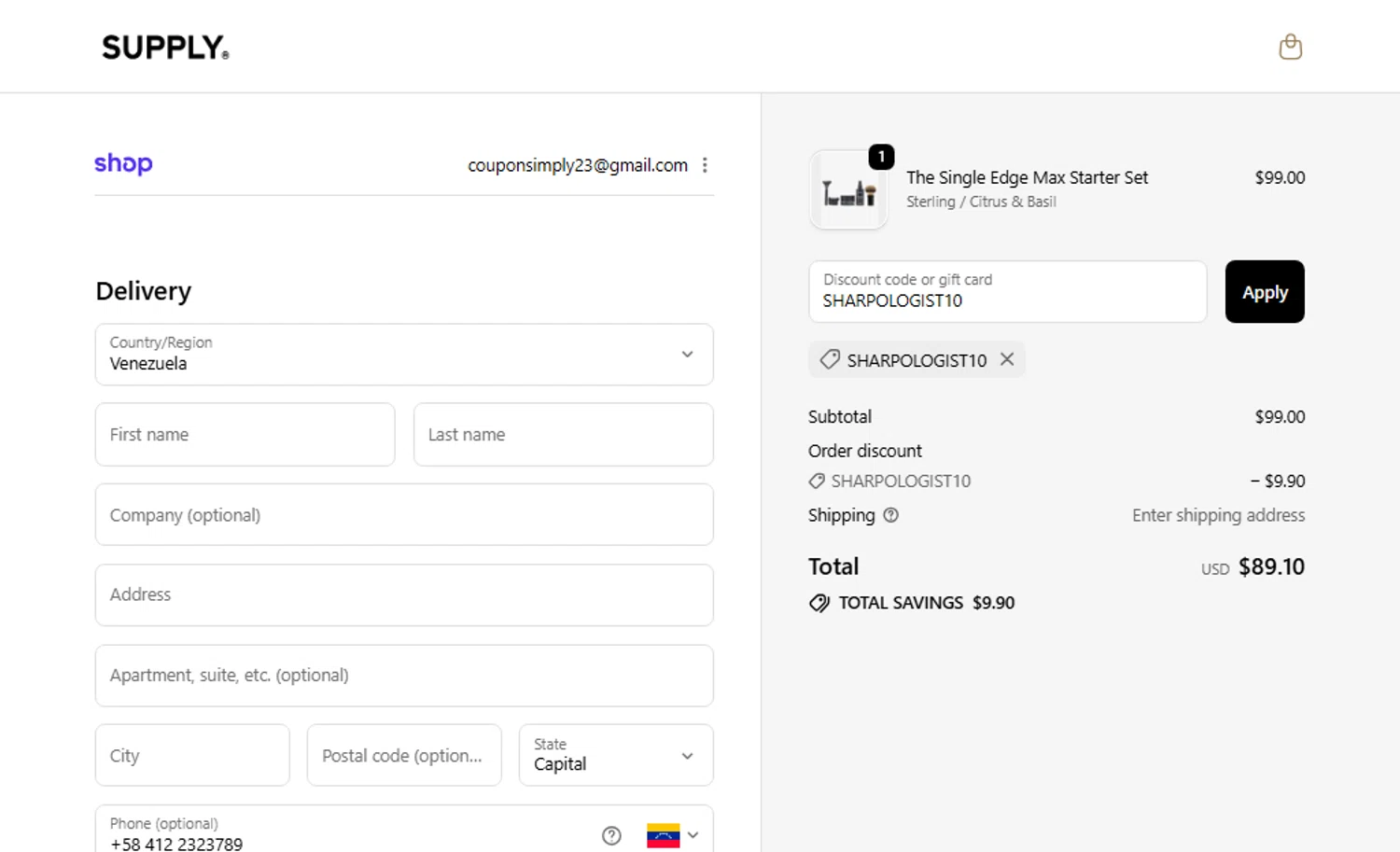This screenshot has width=1400, height=852.
Task: Click the shipping help question mark icon
Action: [890, 515]
